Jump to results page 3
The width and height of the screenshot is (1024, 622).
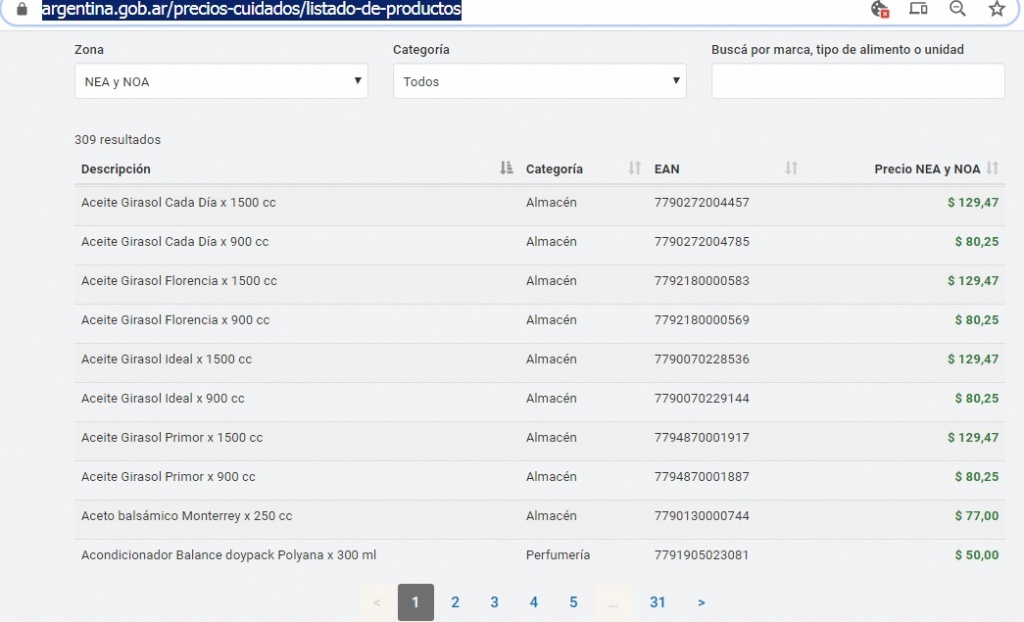pyautogui.click(x=494, y=602)
